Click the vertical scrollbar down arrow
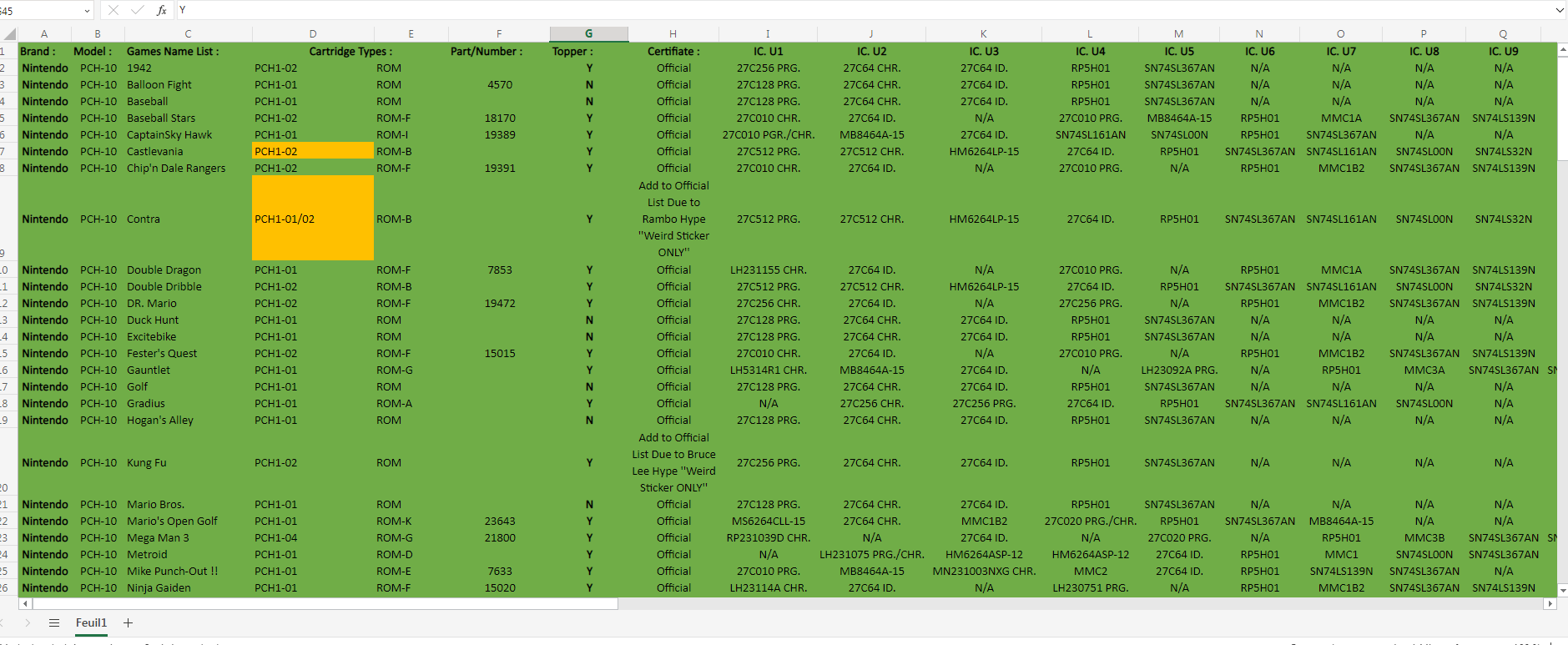The image size is (1568, 645). pos(1562,591)
